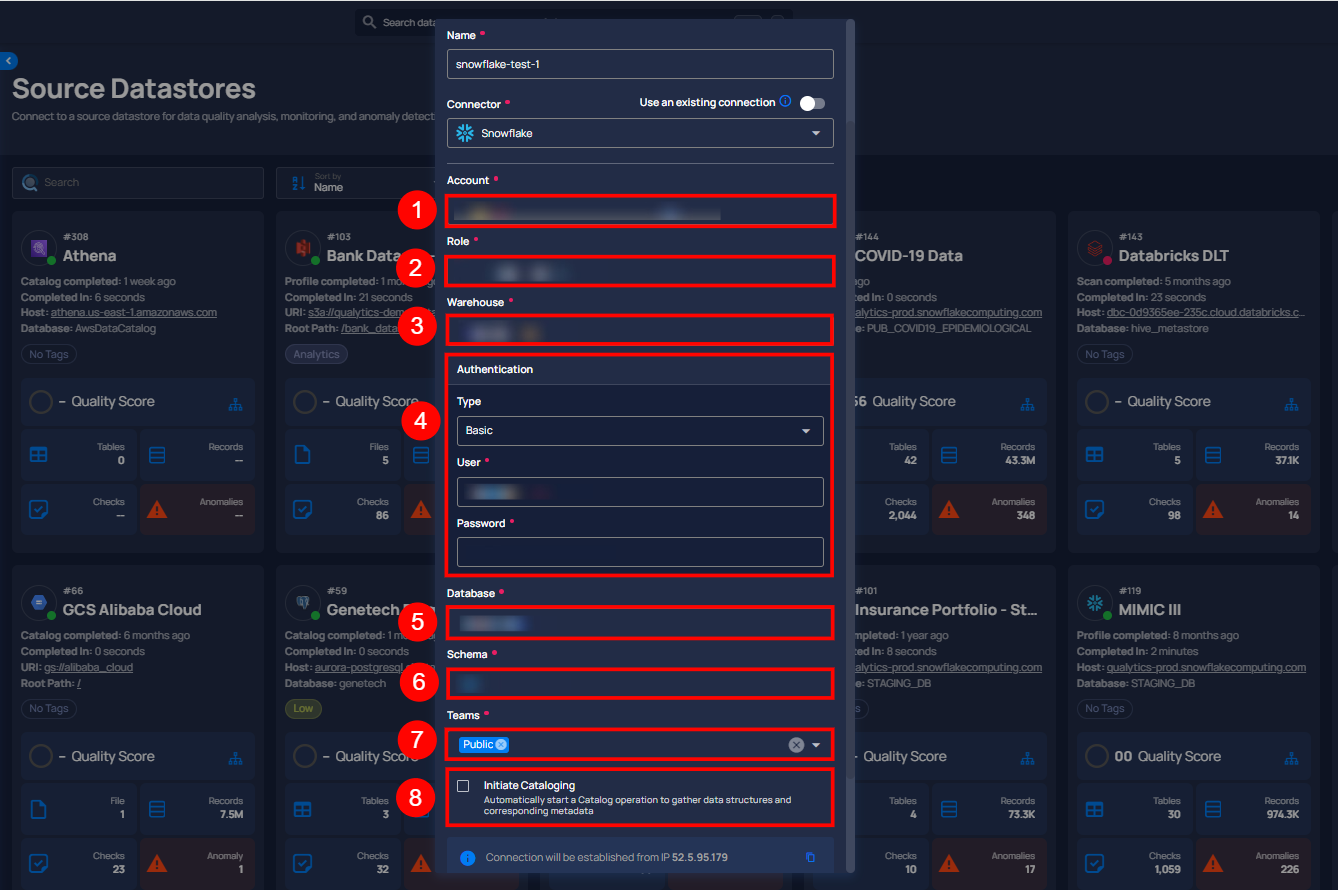Click Databricks DLT Anomalies warning icon
Viewport: 1338px width, 890px height.
point(1213,510)
